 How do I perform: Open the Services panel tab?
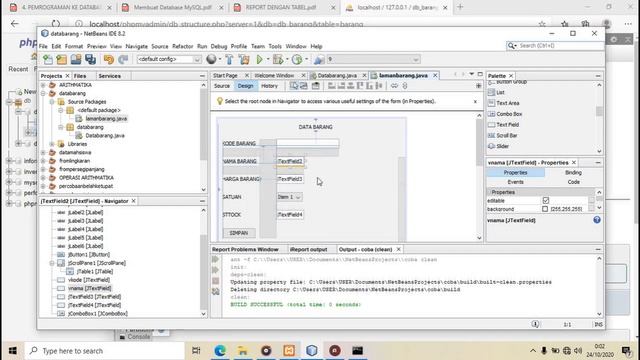(x=109, y=76)
